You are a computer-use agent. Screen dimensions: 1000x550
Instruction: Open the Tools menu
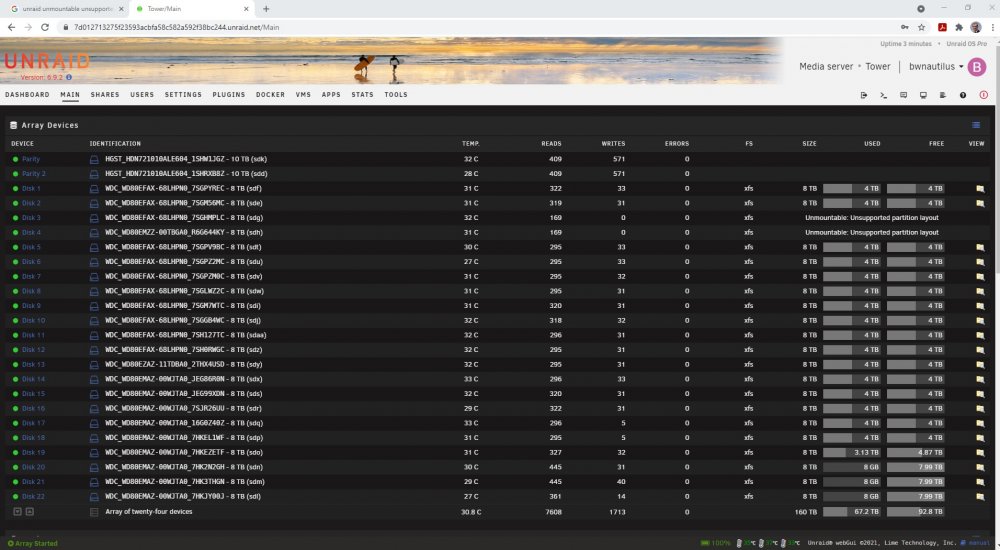(x=396, y=95)
